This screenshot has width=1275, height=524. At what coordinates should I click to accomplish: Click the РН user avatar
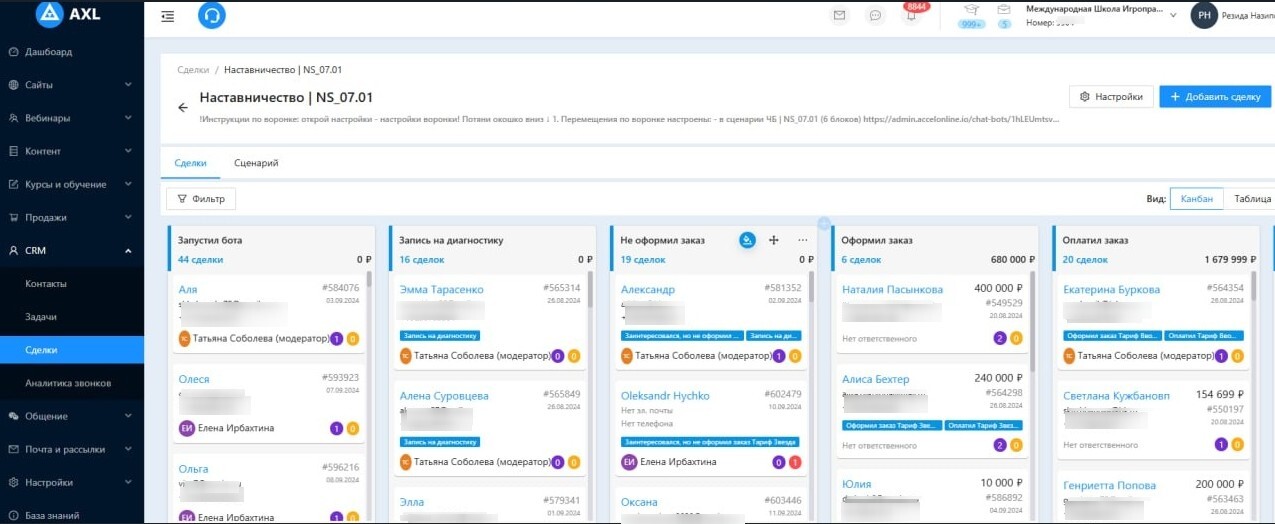(1204, 15)
